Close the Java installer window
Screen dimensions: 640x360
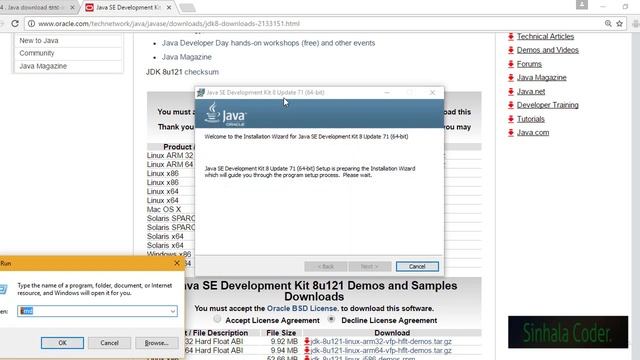point(432,93)
